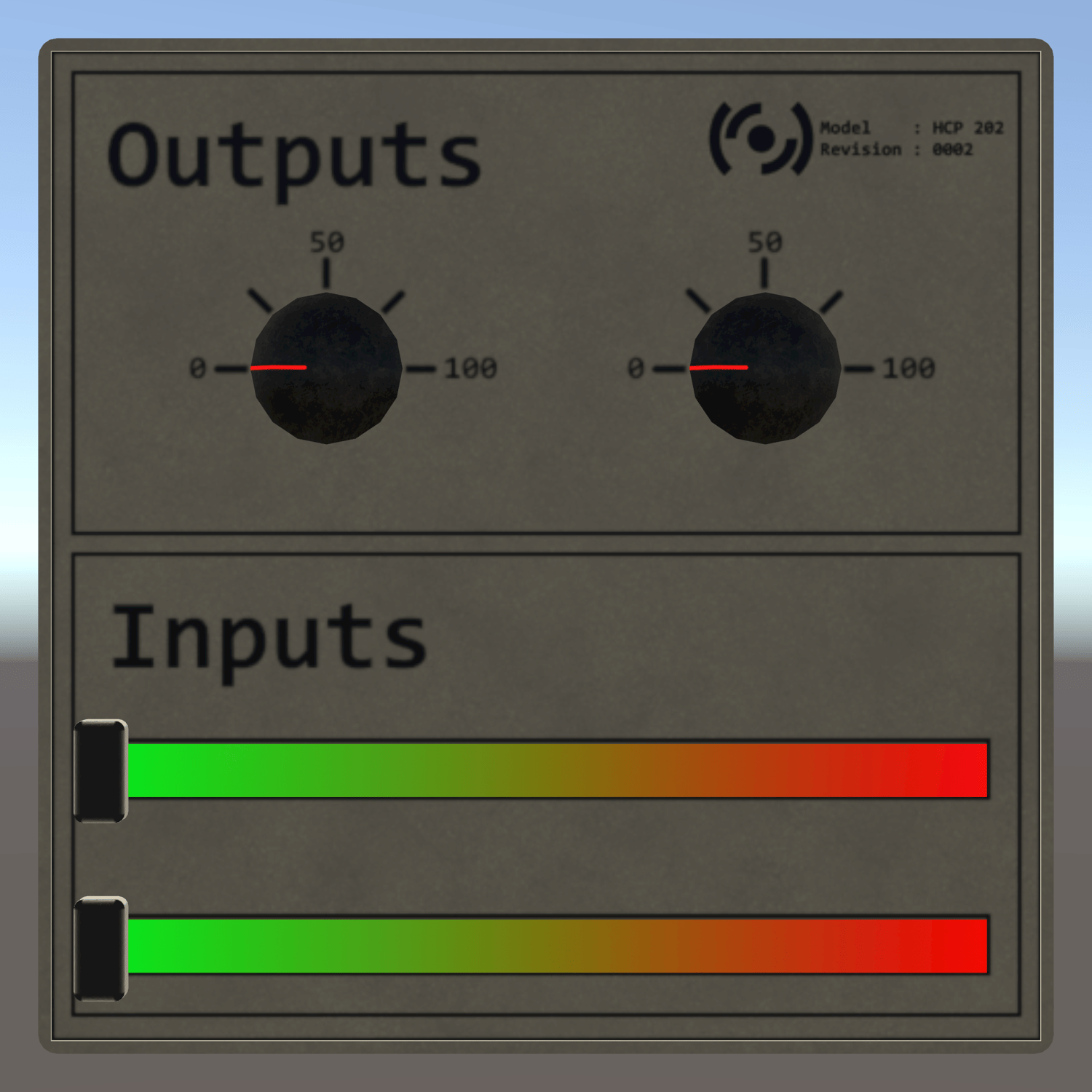Click the 100 label beside left dial
Screen dimensions: 1092x1092
[471, 368]
